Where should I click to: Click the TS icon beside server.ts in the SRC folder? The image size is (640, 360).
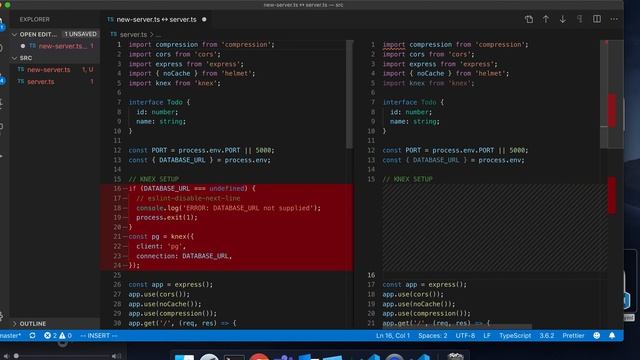tap(21, 81)
